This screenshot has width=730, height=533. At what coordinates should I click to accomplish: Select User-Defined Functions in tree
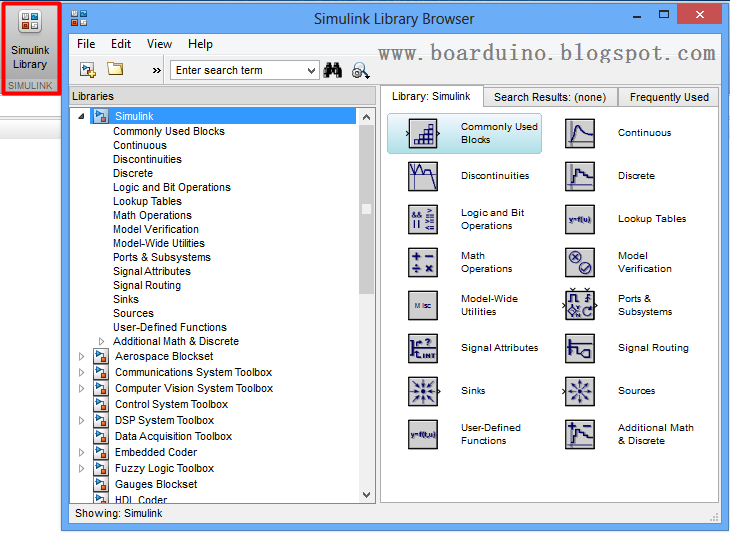[169, 327]
